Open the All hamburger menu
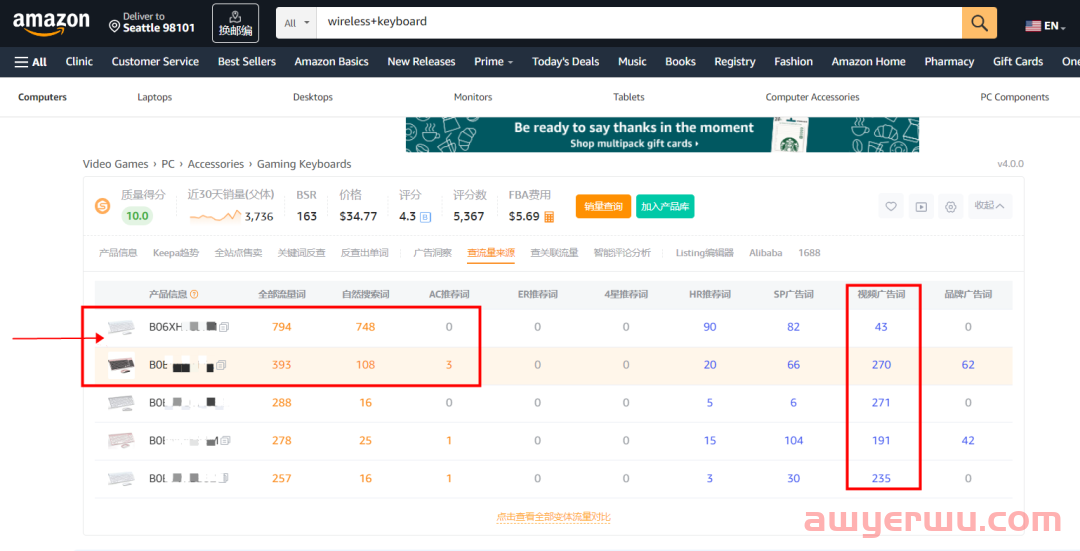Image resolution: width=1080 pixels, height=551 pixels. point(31,62)
